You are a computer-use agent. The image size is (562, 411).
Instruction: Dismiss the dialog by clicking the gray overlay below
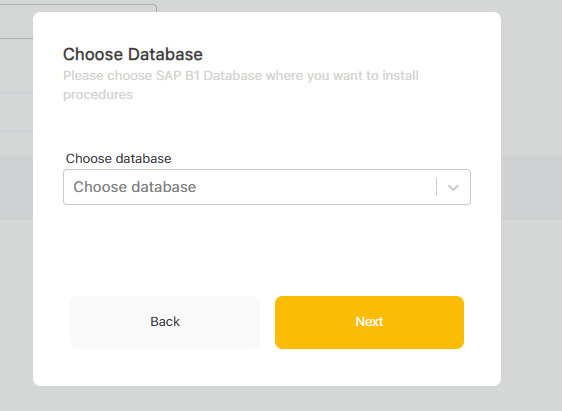[267, 398]
